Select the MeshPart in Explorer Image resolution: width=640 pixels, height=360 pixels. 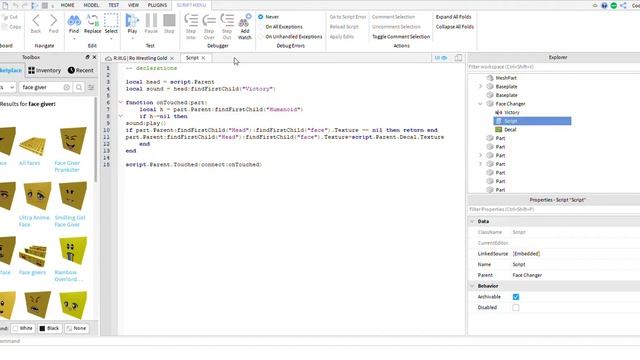point(506,78)
